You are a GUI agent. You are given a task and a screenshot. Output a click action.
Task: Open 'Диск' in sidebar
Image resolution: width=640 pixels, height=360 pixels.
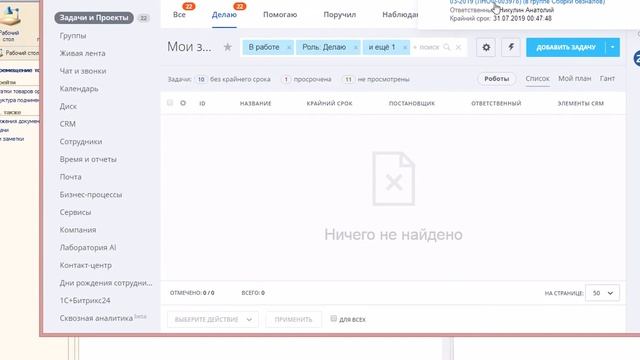(x=68, y=106)
